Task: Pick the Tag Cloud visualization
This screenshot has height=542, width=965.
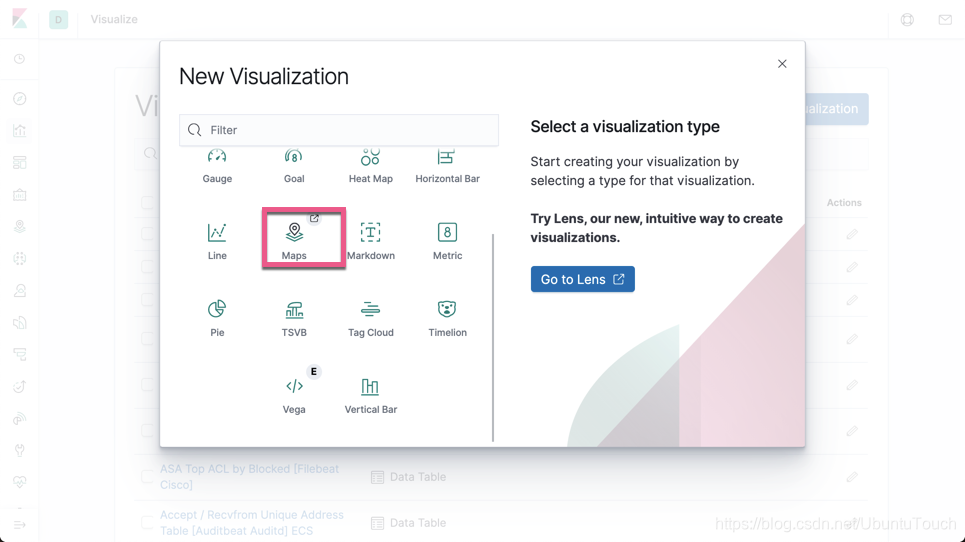Action: [x=370, y=318]
